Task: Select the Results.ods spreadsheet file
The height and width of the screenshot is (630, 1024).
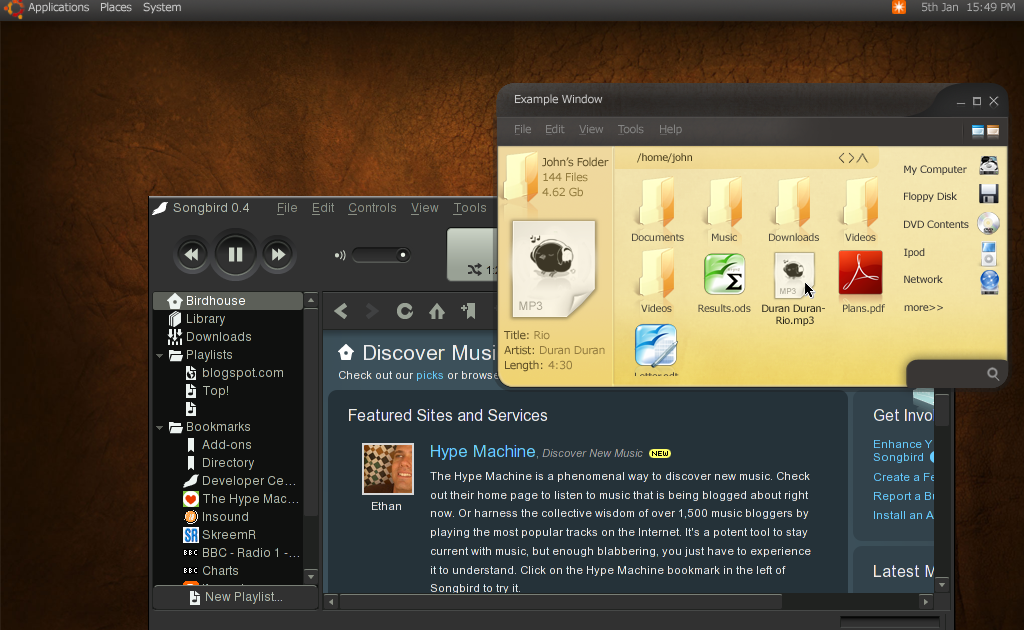Action: pyautogui.click(x=724, y=283)
